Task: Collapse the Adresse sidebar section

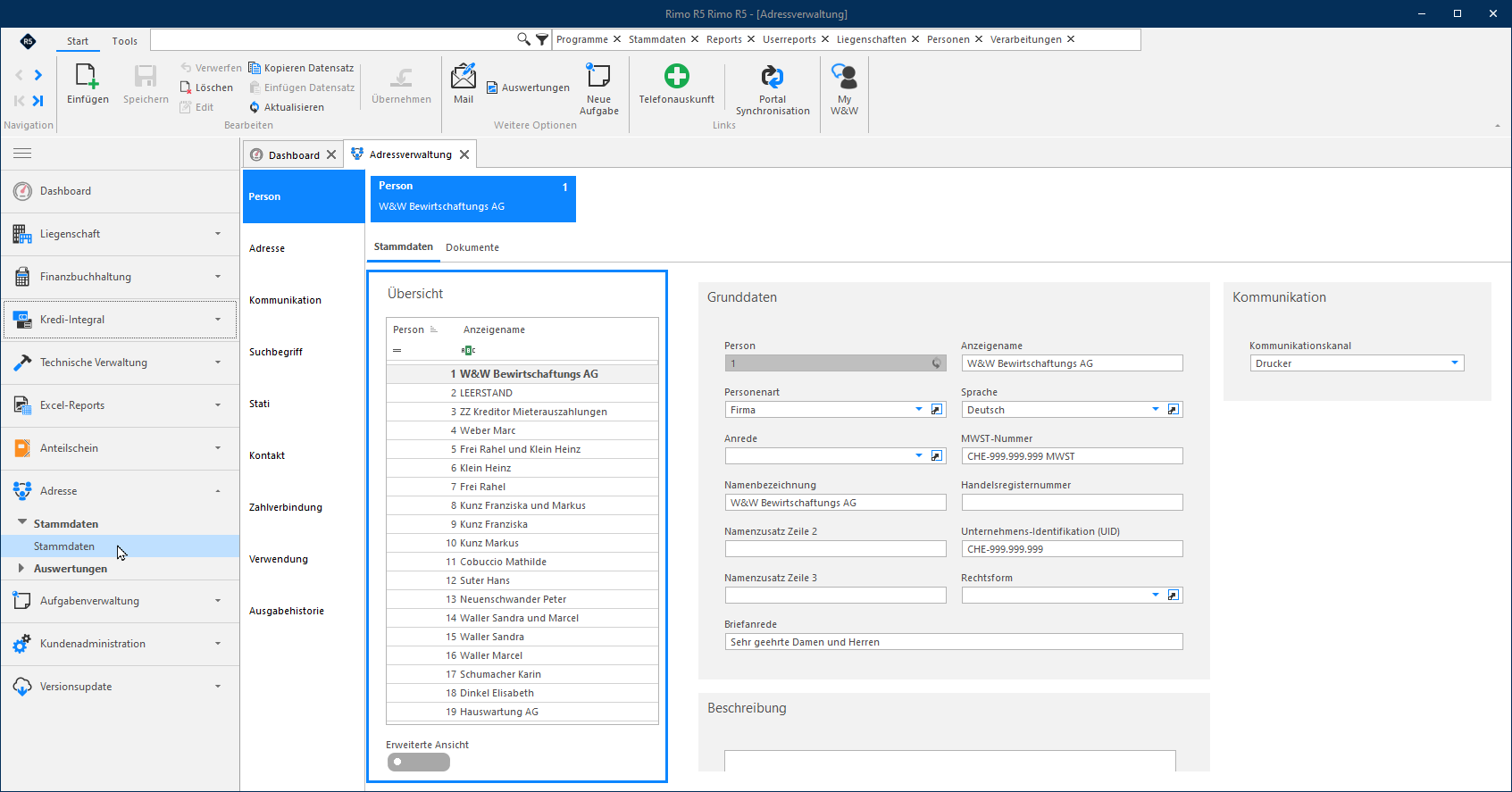Action: point(120,491)
